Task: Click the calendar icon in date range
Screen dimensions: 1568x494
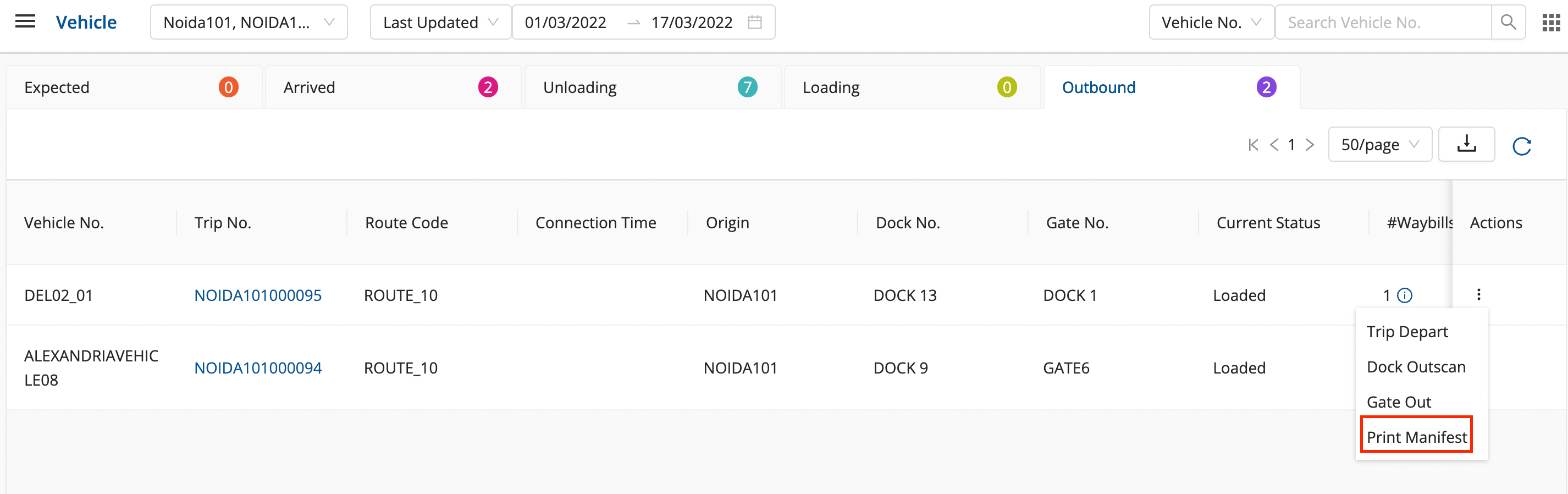Action: click(x=755, y=23)
